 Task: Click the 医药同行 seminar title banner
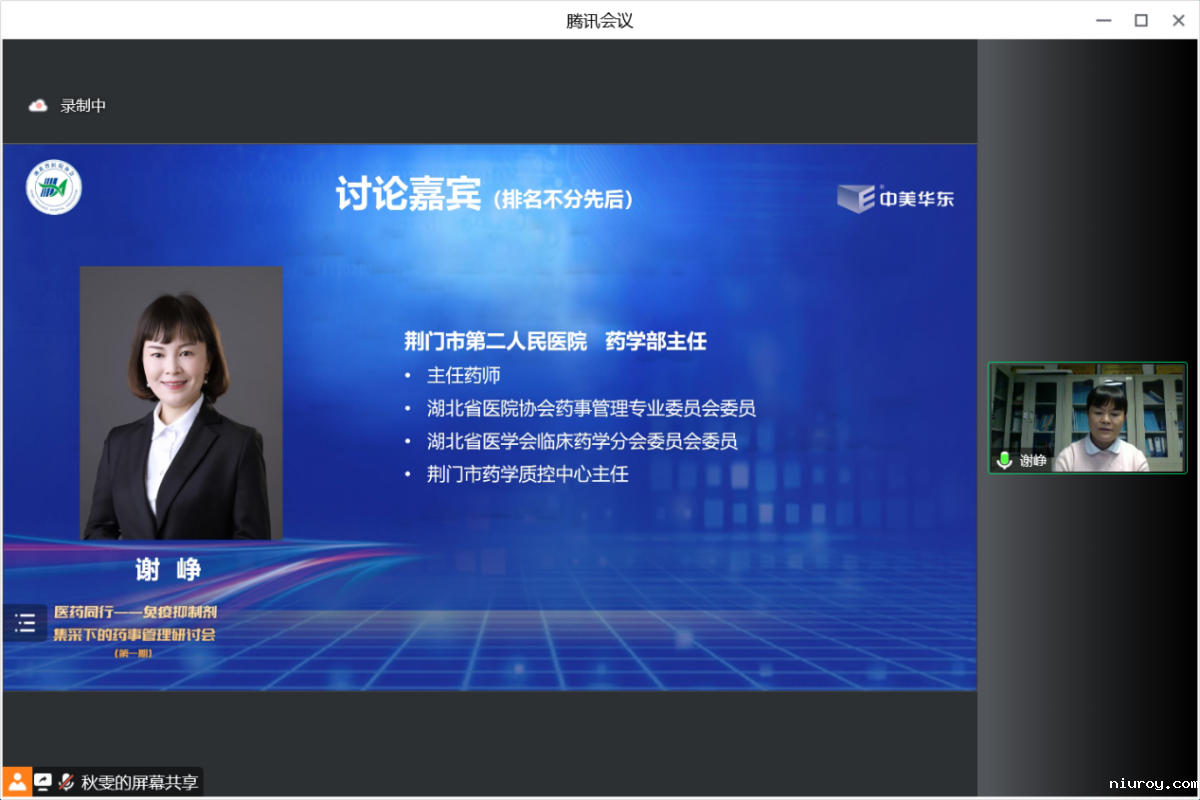(x=134, y=623)
